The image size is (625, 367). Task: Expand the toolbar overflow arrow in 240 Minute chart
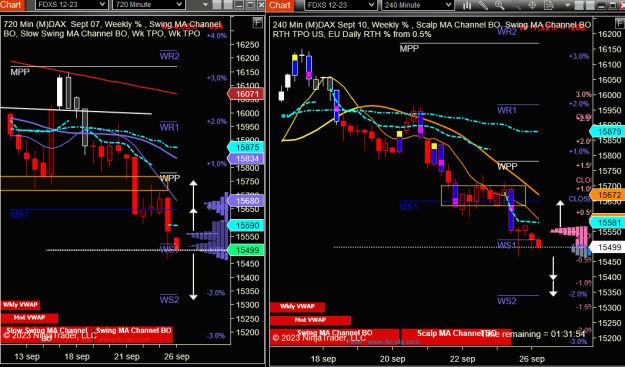coord(568,5)
